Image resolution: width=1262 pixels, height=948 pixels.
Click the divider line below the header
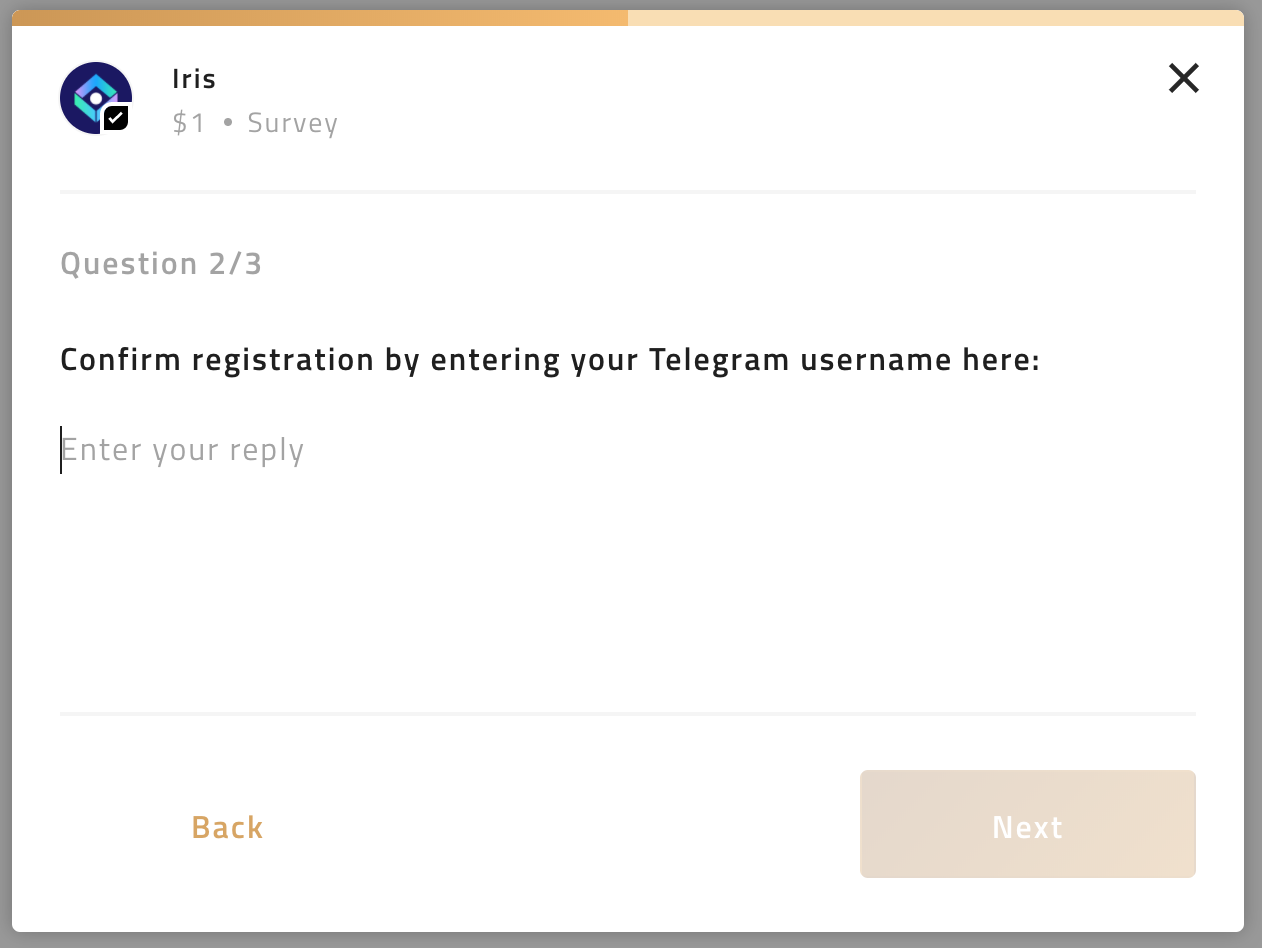click(x=628, y=191)
